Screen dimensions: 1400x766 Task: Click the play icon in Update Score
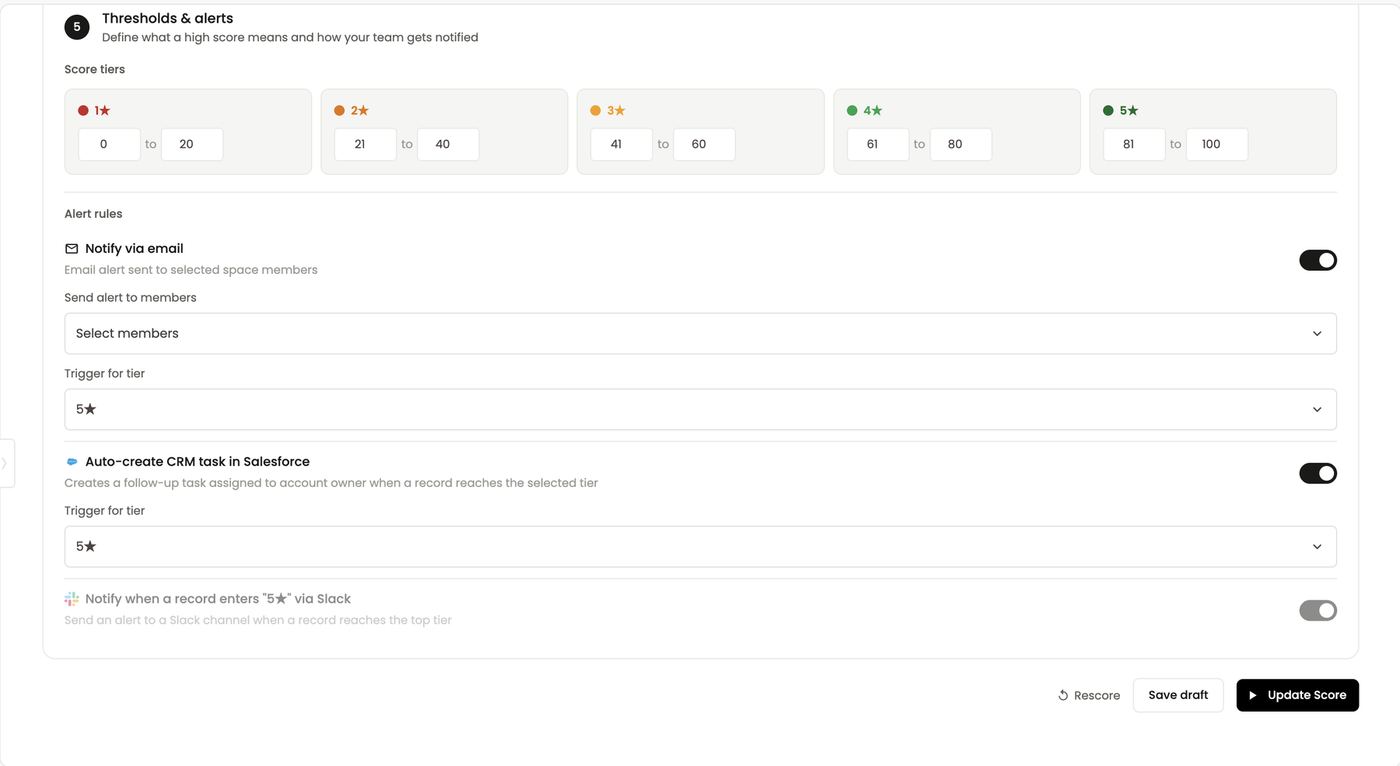pyautogui.click(x=1253, y=695)
